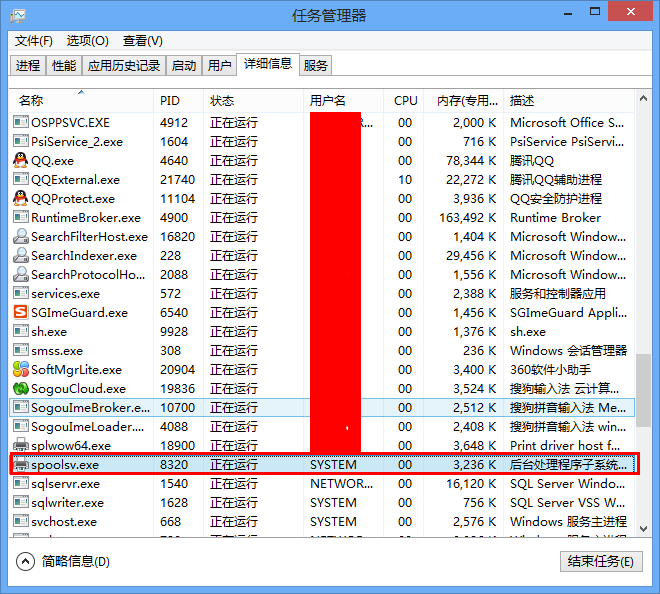Click the RuntimeBroker.exe process icon
The image size is (660, 594).
(20, 218)
